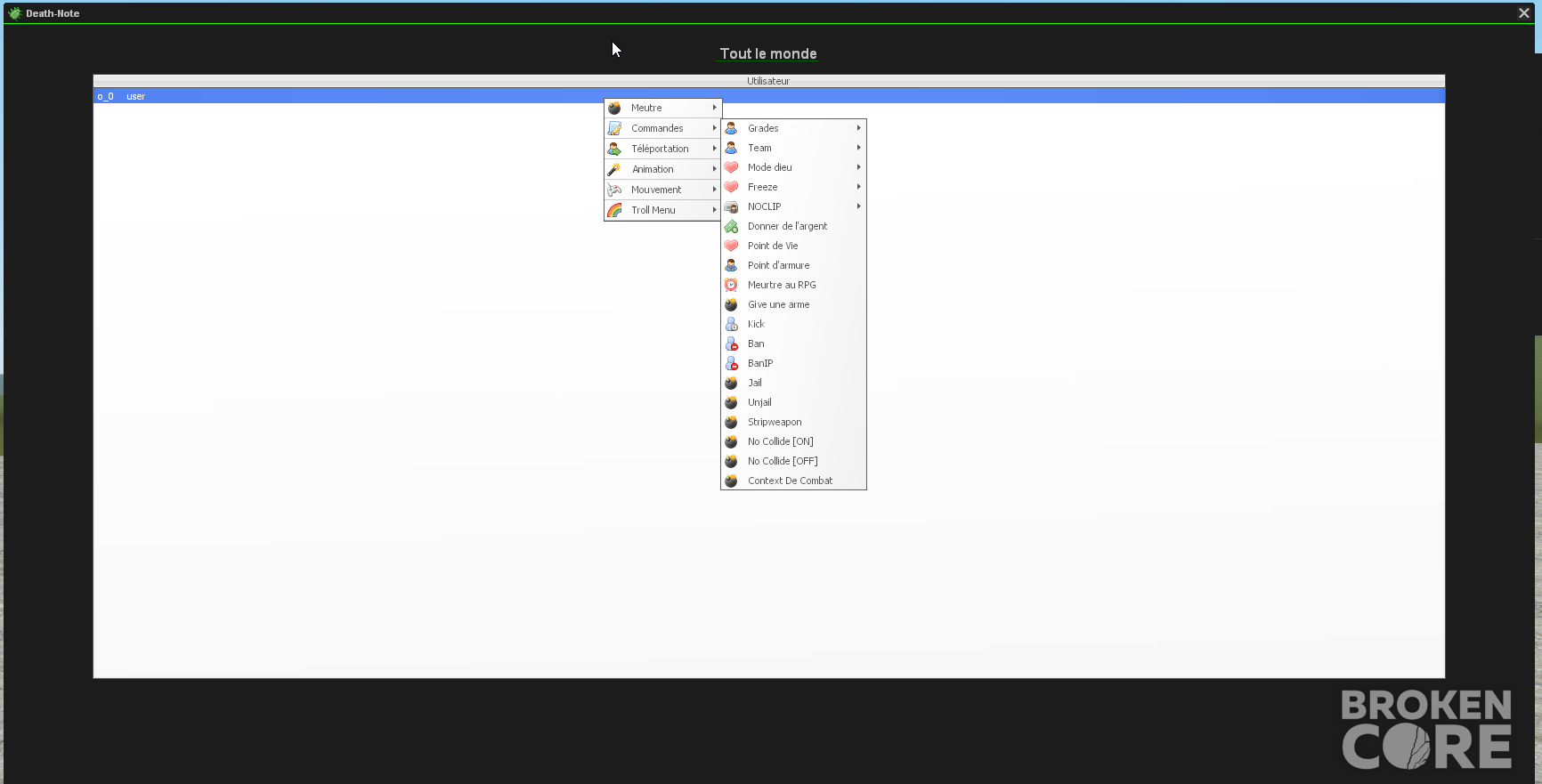Select No Collide [OFF] menu entry
Viewport: 1542px width, 784px height.
[x=793, y=461]
